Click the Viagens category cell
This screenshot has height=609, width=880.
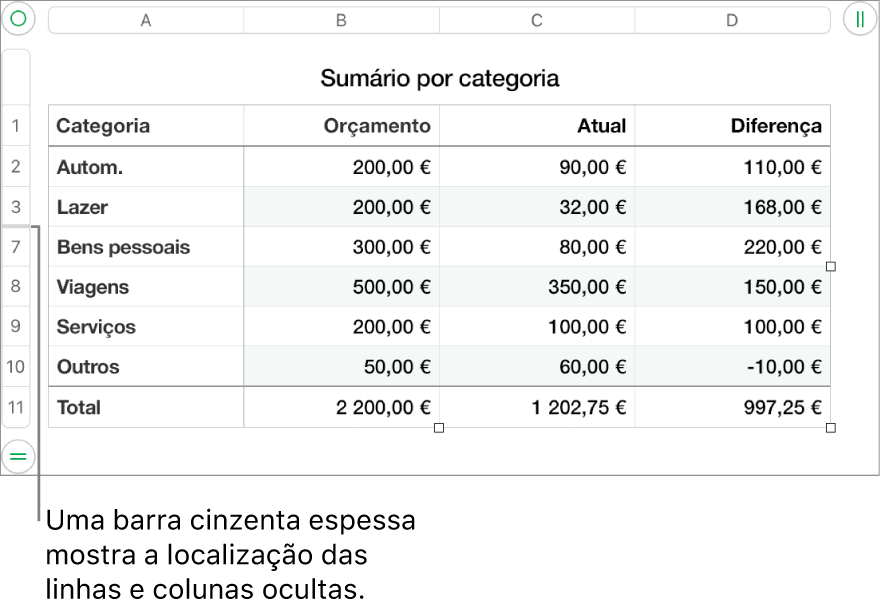pos(146,287)
